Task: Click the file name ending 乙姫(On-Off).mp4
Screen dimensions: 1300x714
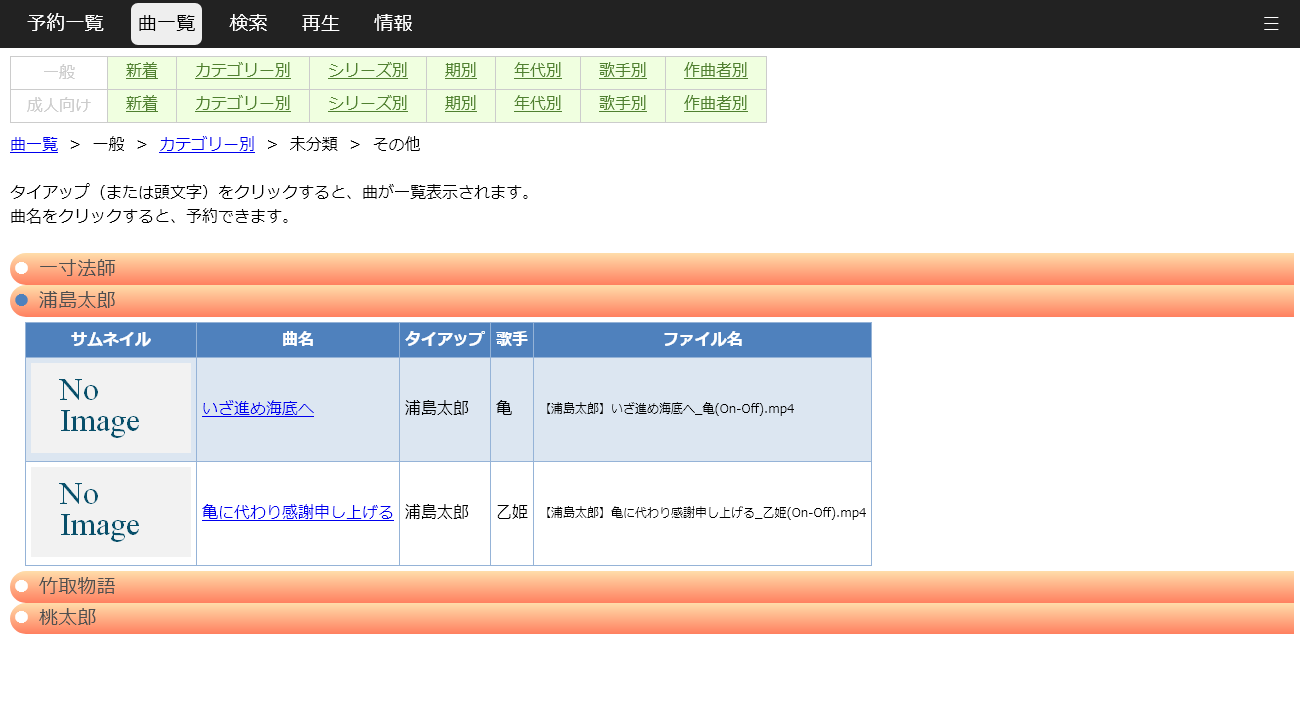Action: coord(703,513)
